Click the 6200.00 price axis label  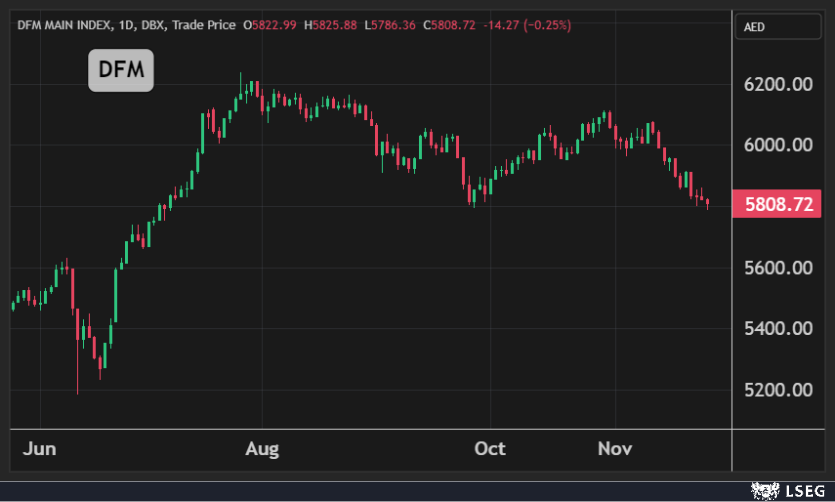pos(778,85)
